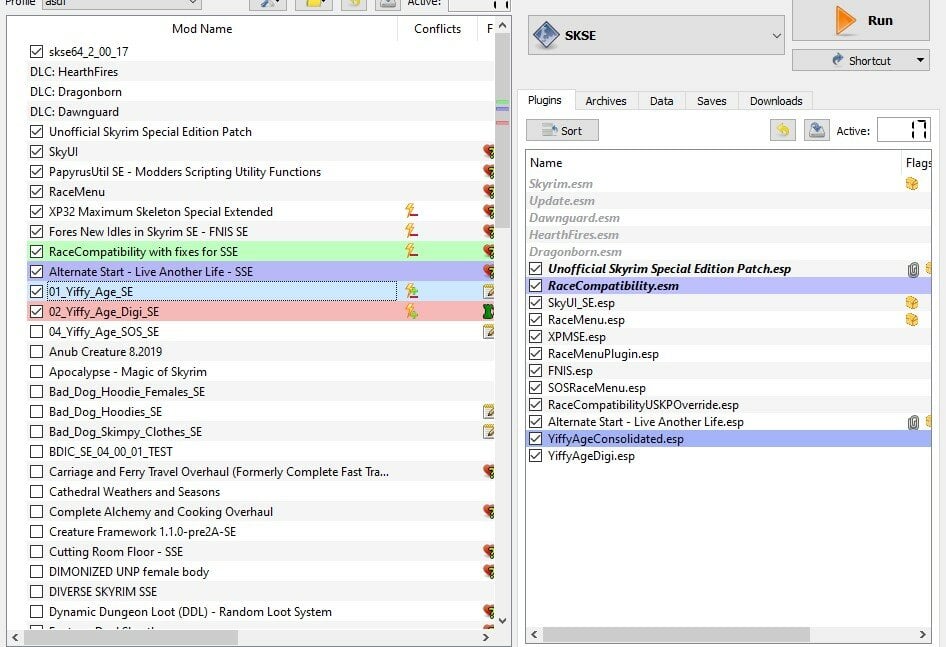Enable the 04_Yiffy_Age_SOS_SE mod
The image size is (946, 647).
click(36, 331)
